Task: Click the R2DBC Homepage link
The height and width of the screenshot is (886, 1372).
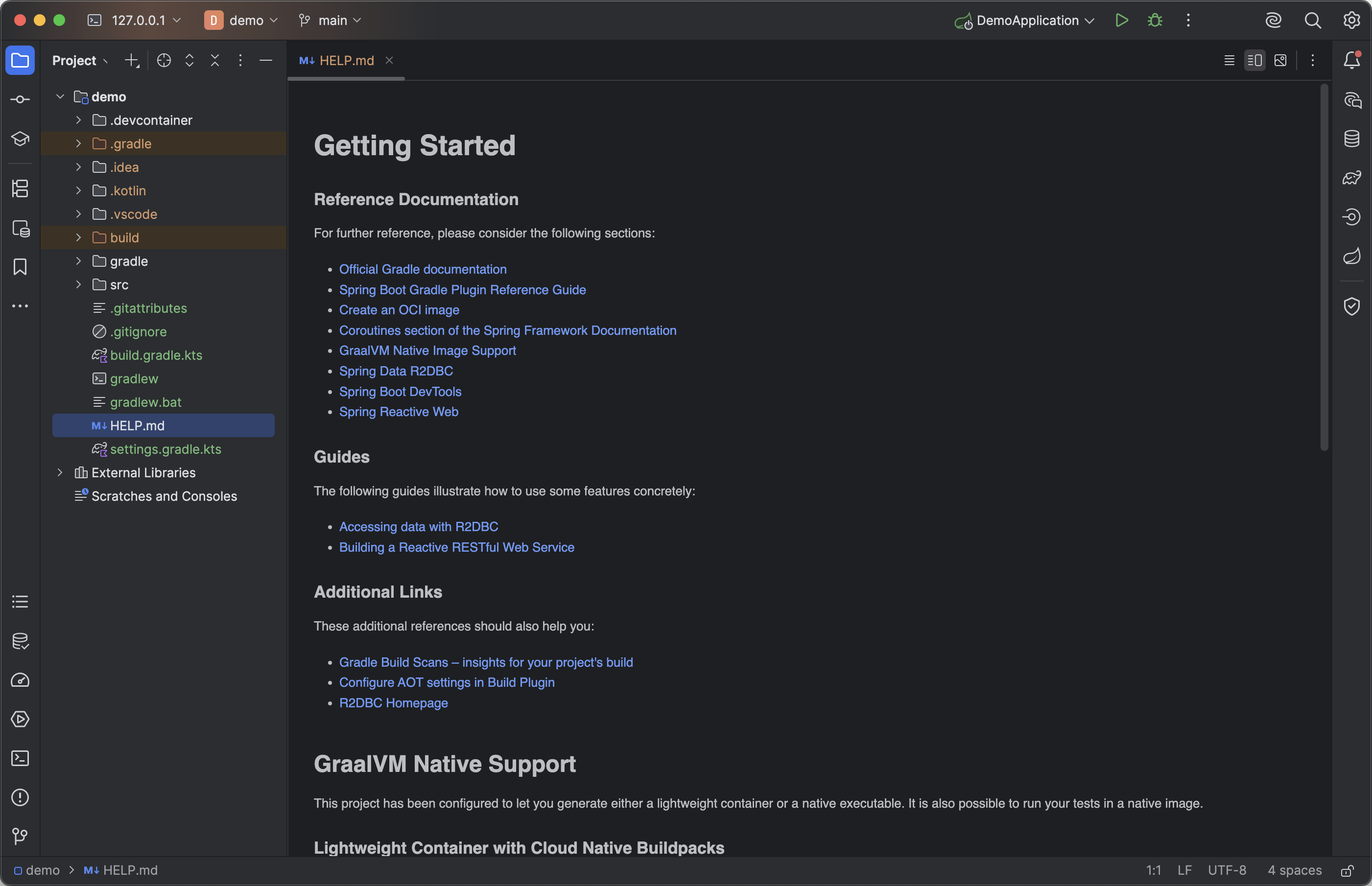Action: click(x=393, y=703)
